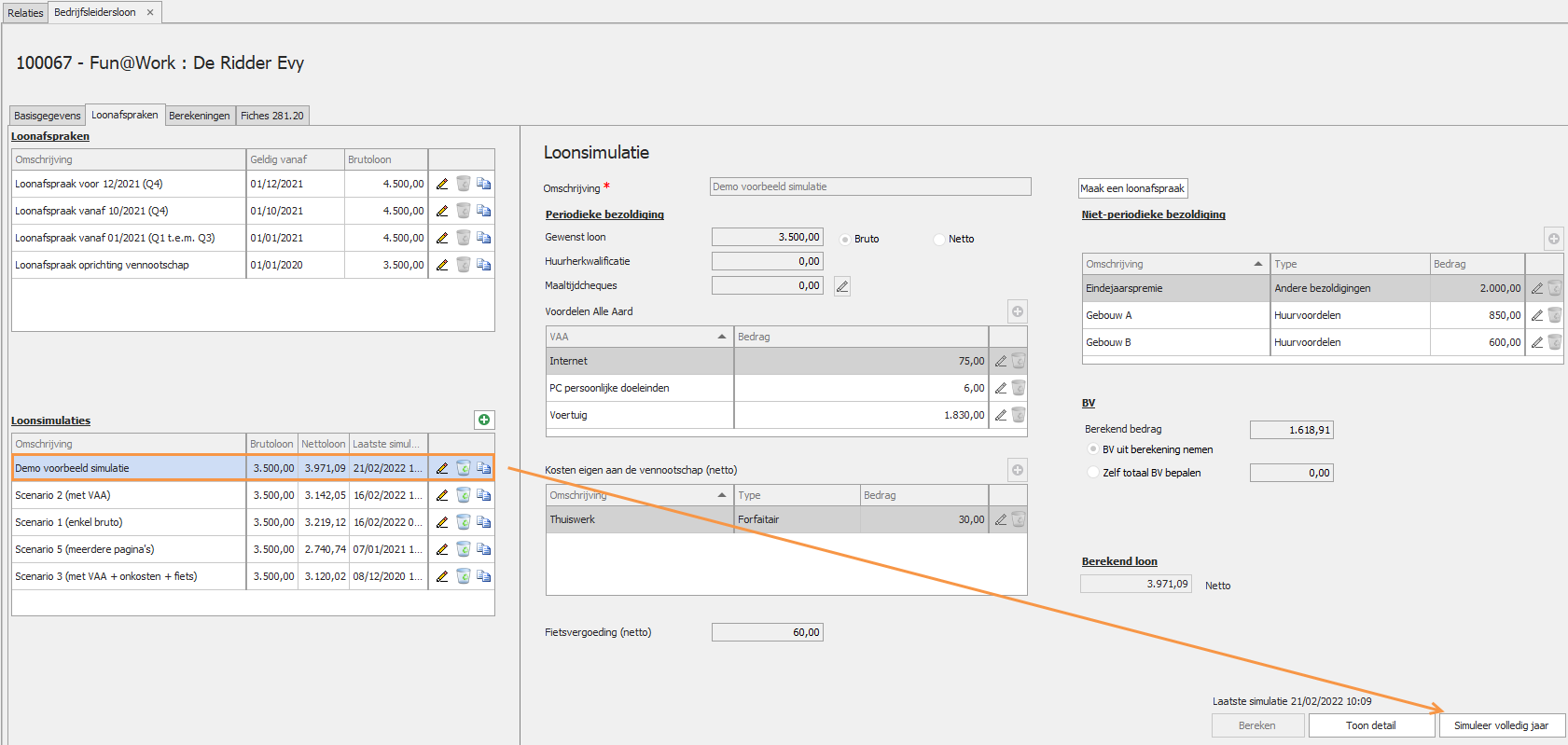Select the Netto radio button

[x=939, y=240]
